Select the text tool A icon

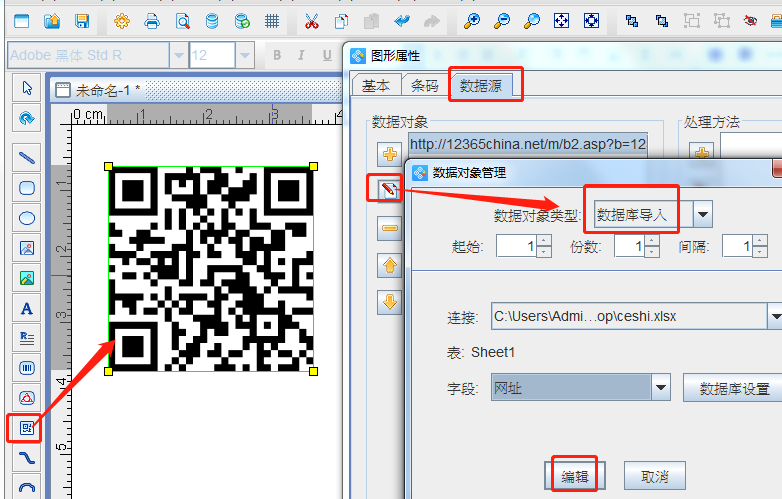27,308
